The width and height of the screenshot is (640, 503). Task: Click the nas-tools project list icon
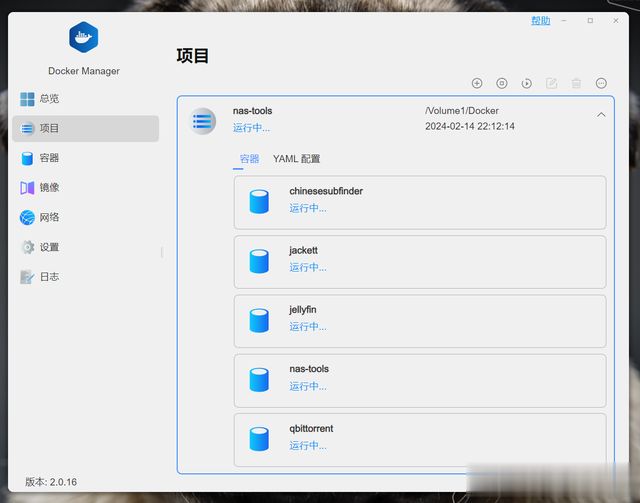[x=202, y=121]
